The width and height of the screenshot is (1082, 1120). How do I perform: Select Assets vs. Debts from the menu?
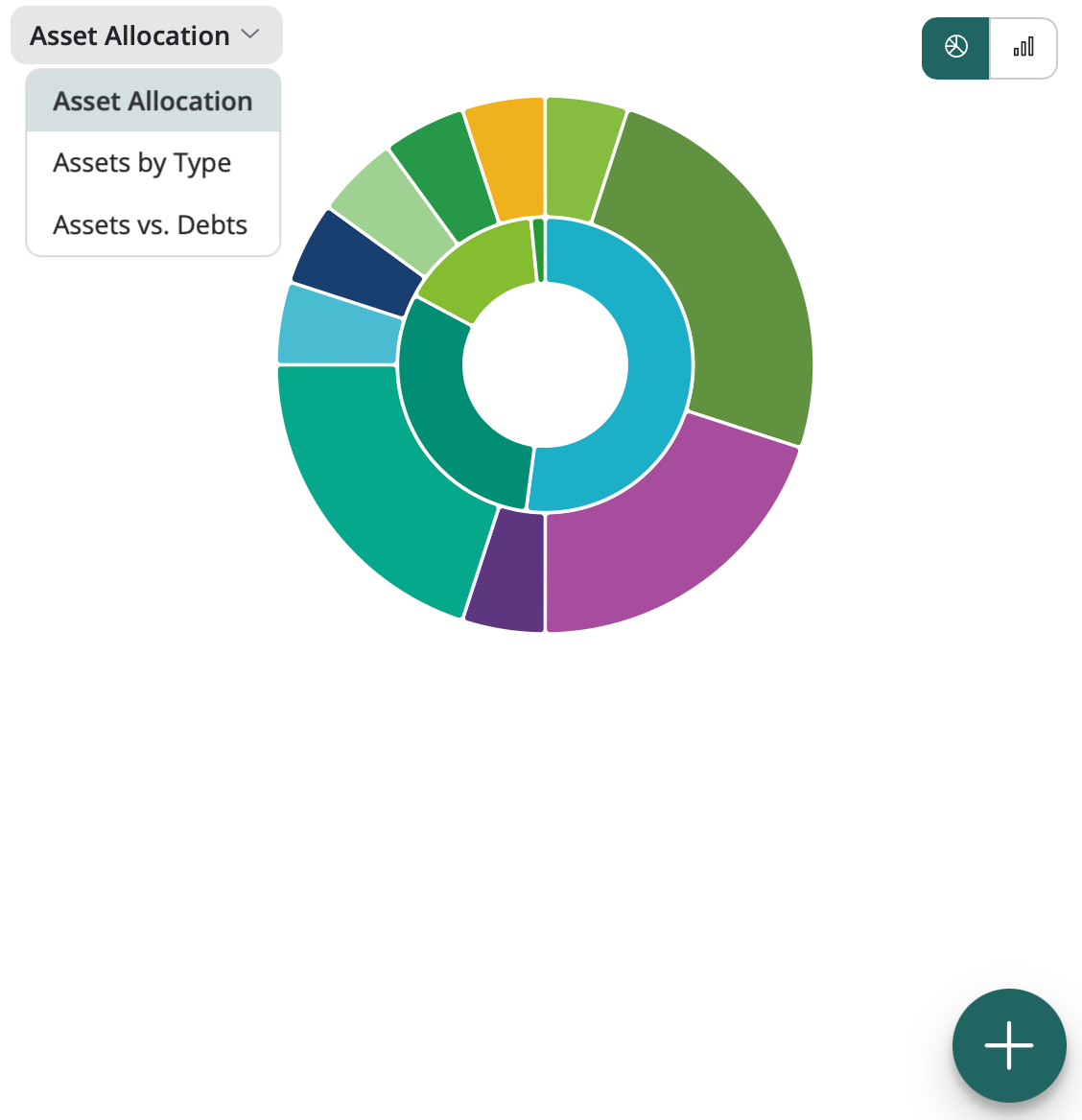coord(150,224)
